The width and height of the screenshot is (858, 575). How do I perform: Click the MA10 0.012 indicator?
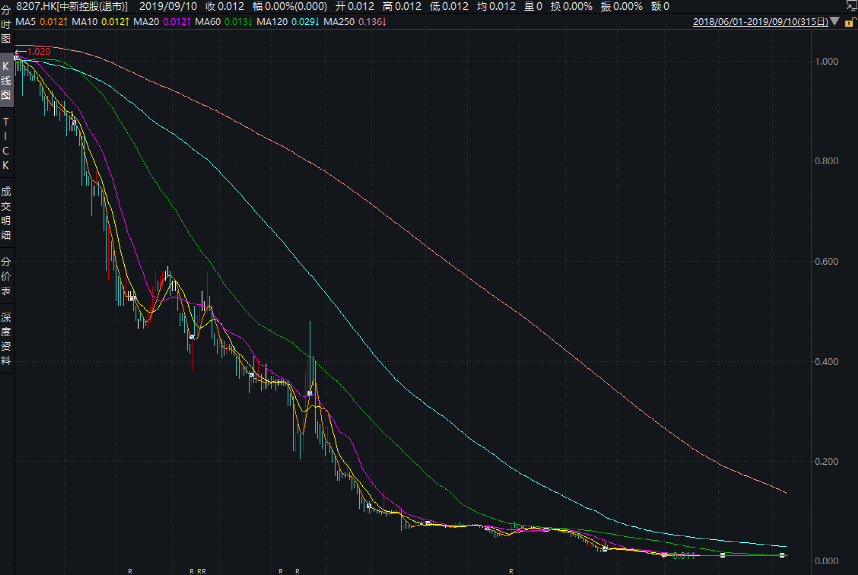click(100, 22)
